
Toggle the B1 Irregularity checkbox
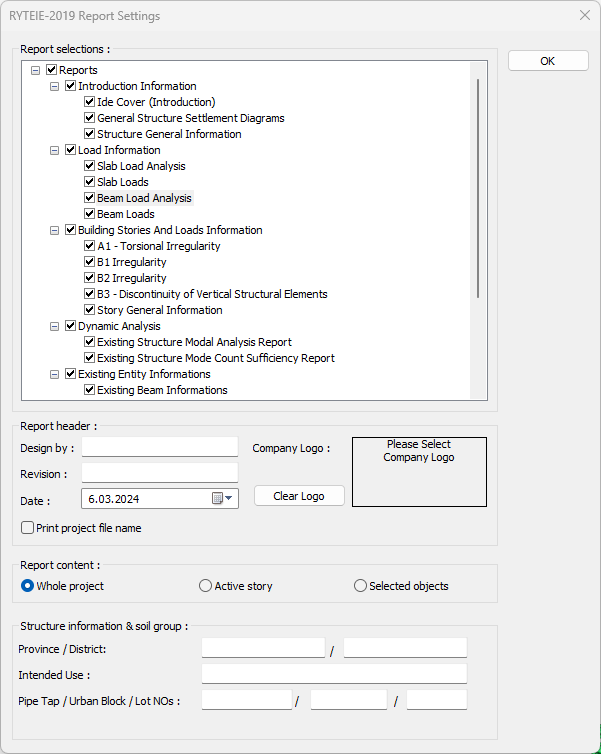(89, 262)
